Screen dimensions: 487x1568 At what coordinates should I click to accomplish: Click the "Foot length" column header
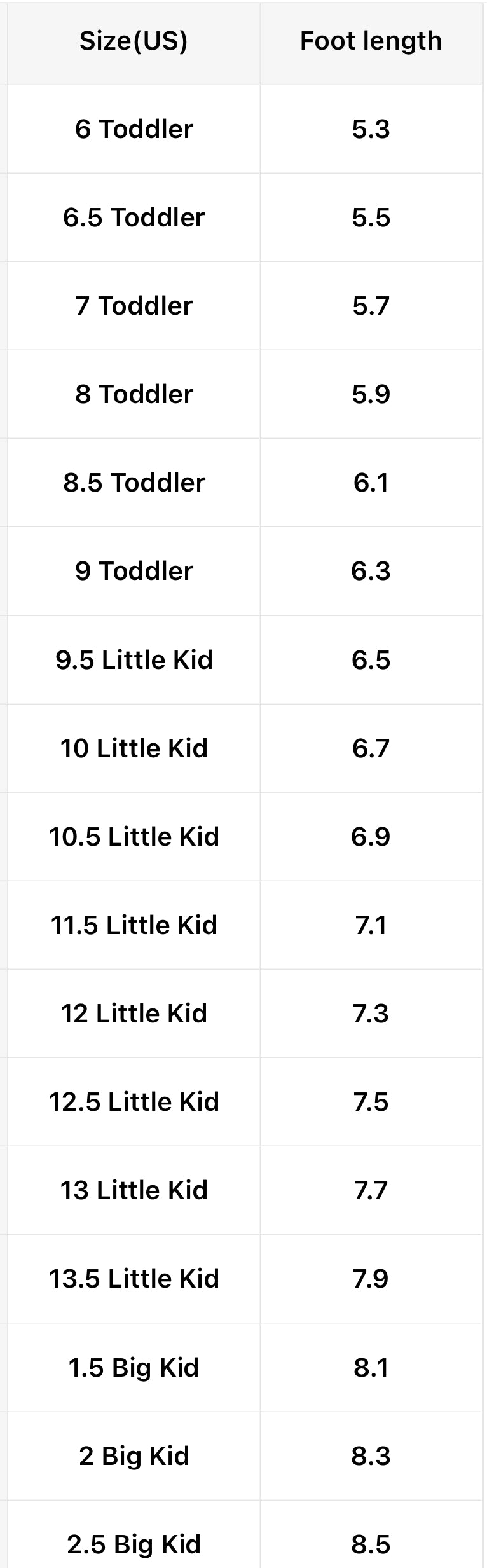coord(371,41)
